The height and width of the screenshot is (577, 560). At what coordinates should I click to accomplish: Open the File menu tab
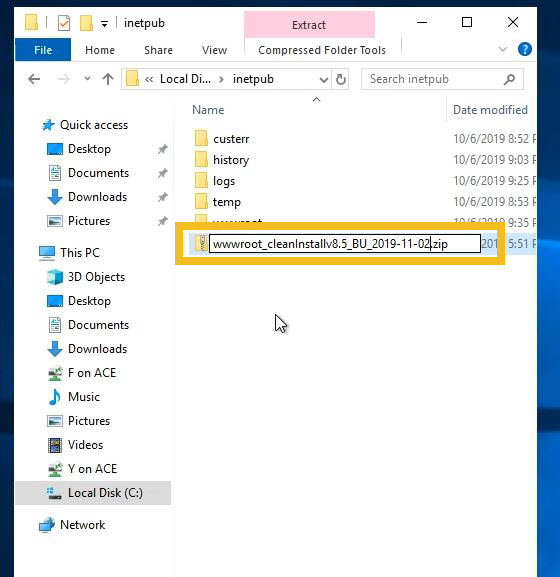click(43, 50)
